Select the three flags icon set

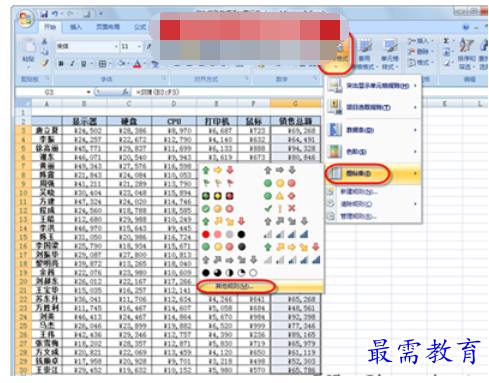tap(218, 183)
